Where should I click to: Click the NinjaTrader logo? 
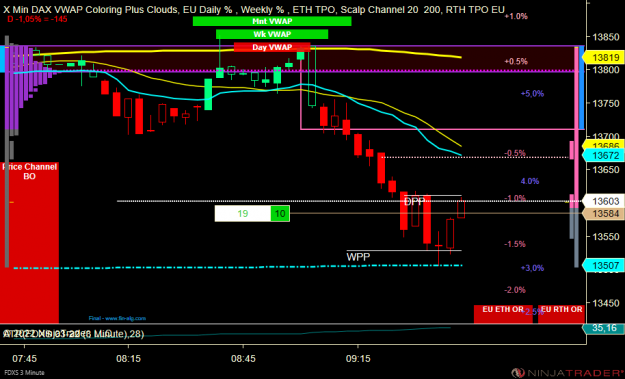pos(568,373)
